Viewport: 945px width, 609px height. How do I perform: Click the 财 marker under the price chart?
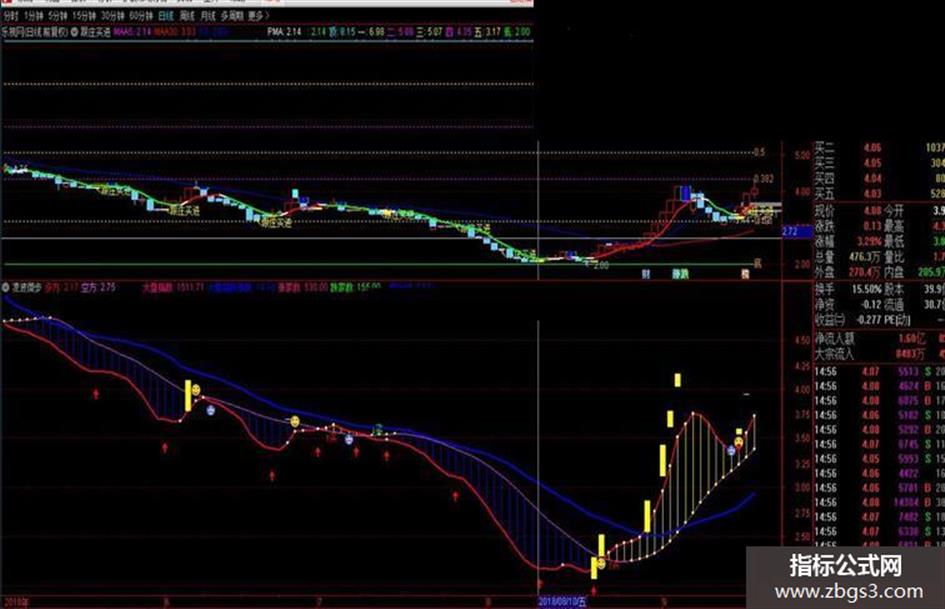coord(645,274)
